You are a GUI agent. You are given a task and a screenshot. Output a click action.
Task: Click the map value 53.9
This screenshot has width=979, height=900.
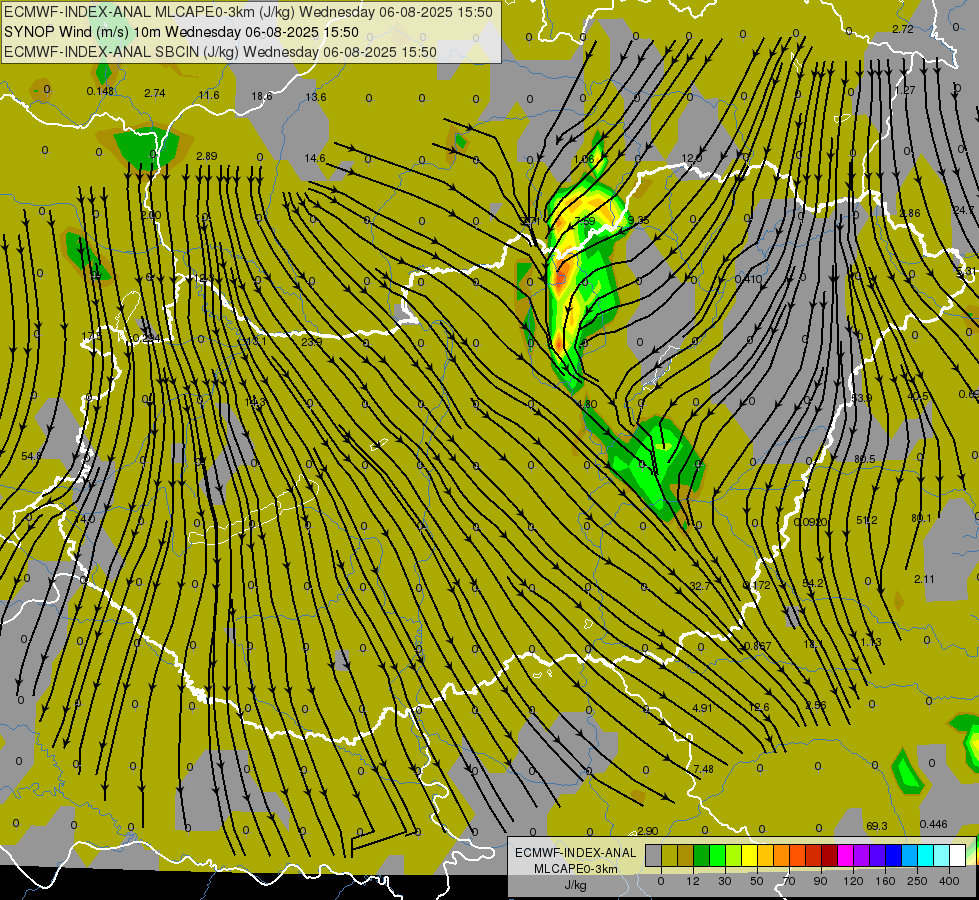point(861,398)
